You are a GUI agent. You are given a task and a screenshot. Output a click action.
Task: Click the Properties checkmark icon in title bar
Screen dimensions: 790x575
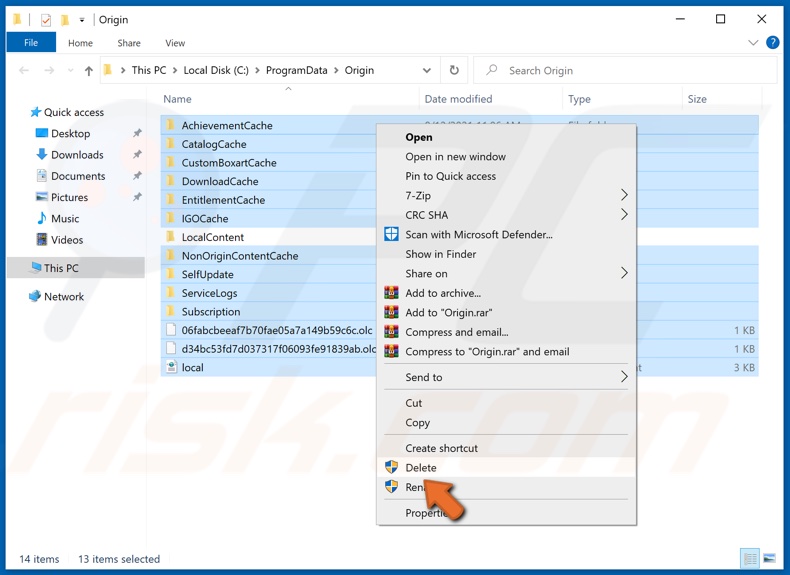click(46, 20)
